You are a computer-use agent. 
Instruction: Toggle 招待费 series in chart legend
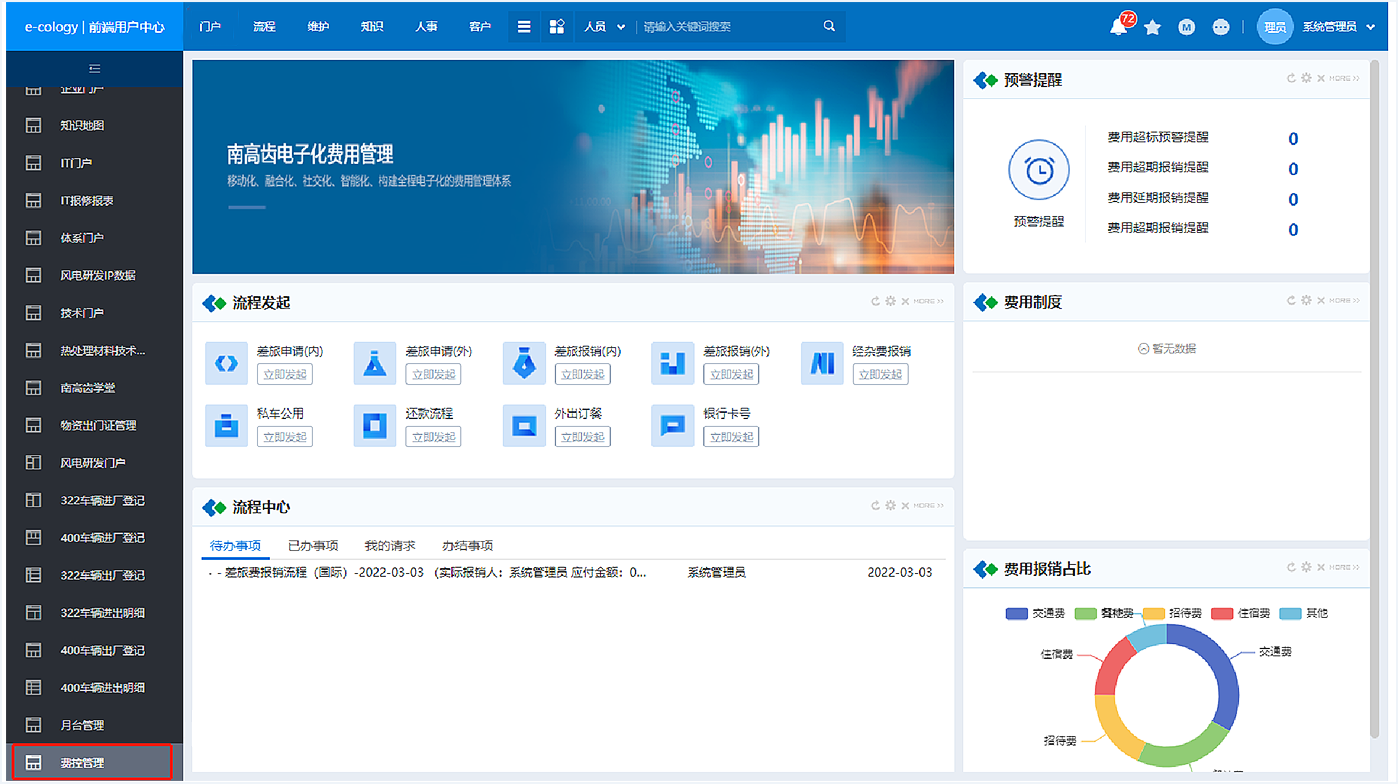(x=1172, y=613)
